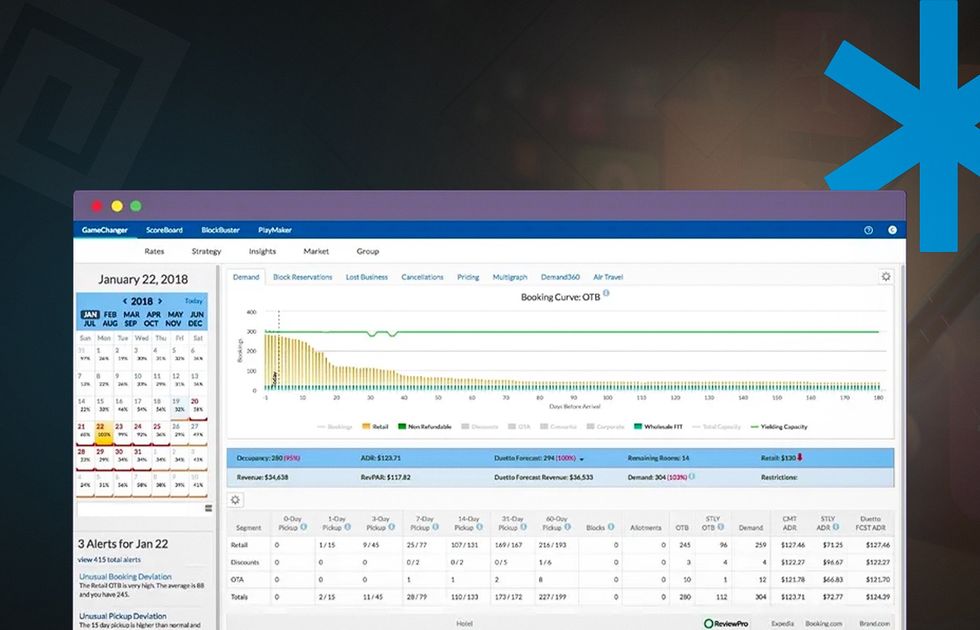Viewport: 980px width, 630px height.
Task: Switch to the BlockBuster app tab
Action: 220,230
